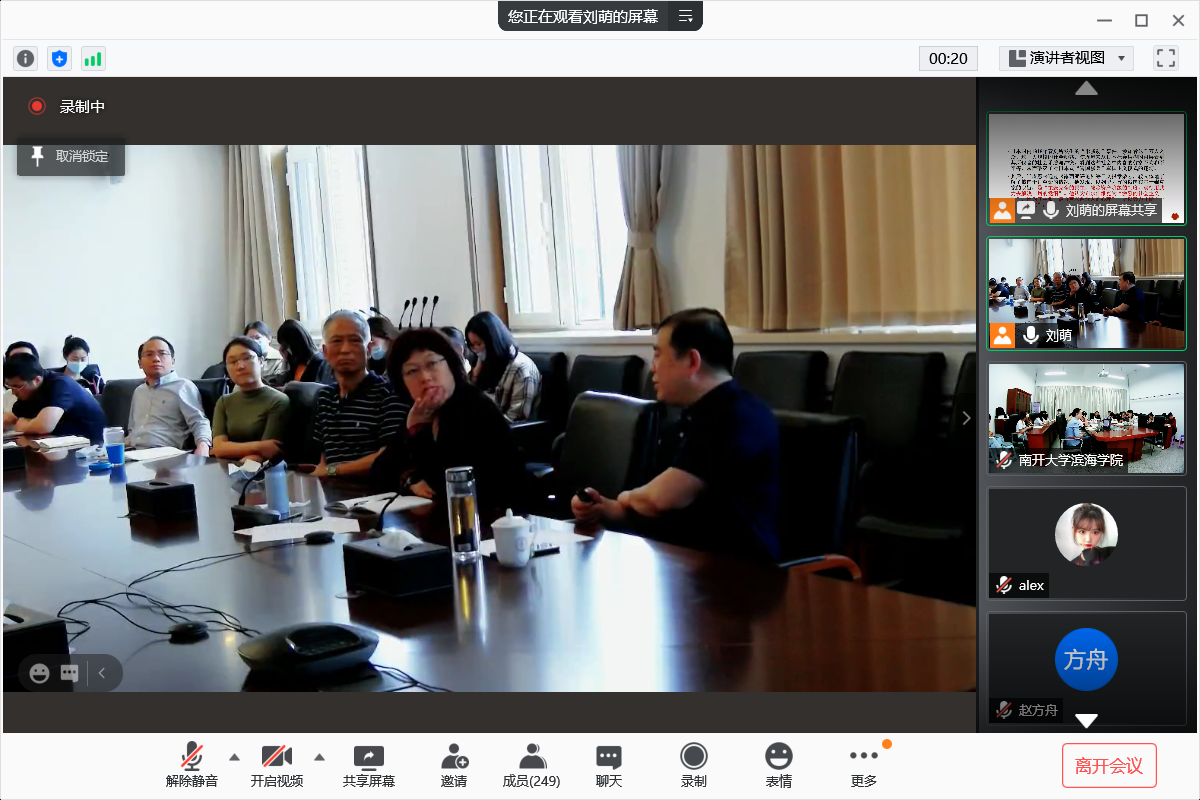Open the meeting info icon
Viewport: 1200px width, 800px height.
(26, 59)
